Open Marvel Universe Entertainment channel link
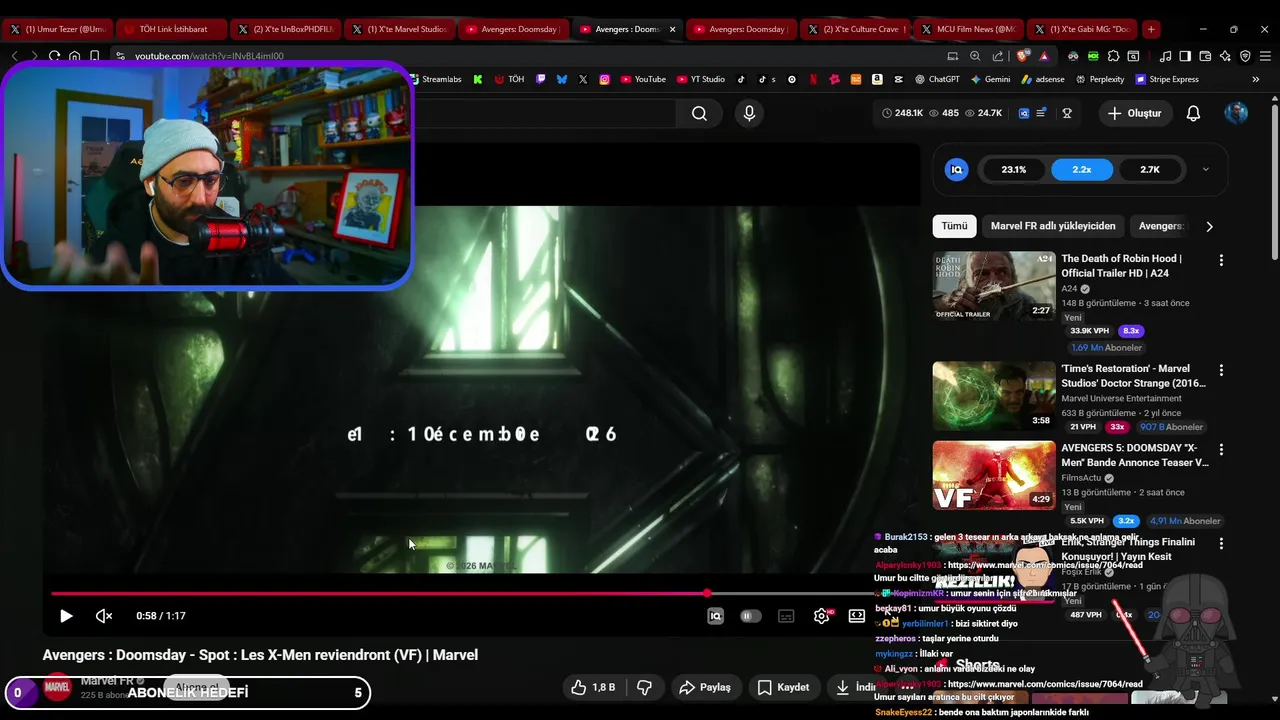Image resolution: width=1280 pixels, height=720 pixels. click(1121, 398)
